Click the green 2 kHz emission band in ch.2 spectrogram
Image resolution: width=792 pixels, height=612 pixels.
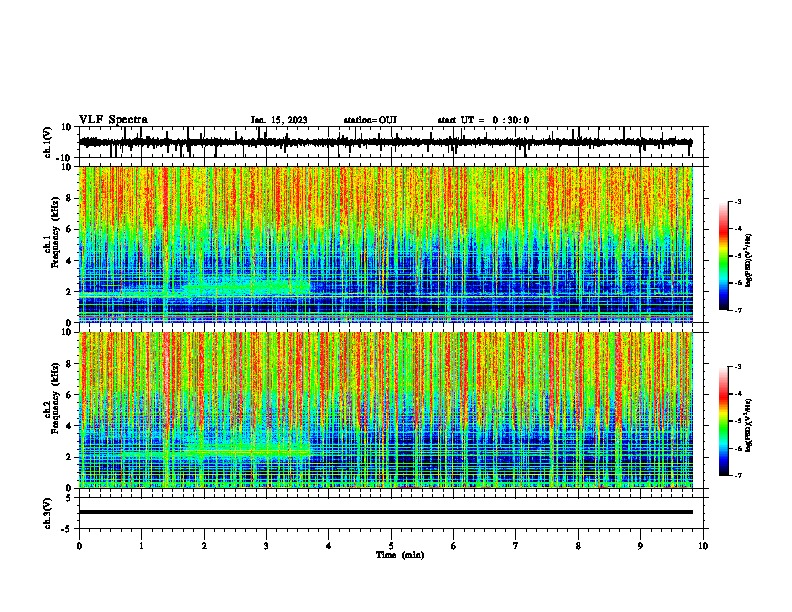(248, 452)
